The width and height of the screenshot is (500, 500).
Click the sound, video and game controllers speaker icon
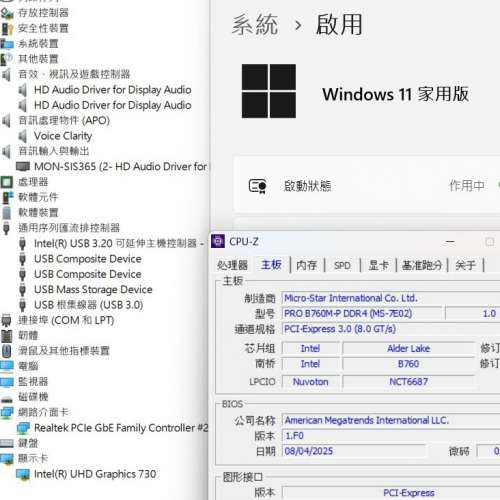click(x=7, y=75)
